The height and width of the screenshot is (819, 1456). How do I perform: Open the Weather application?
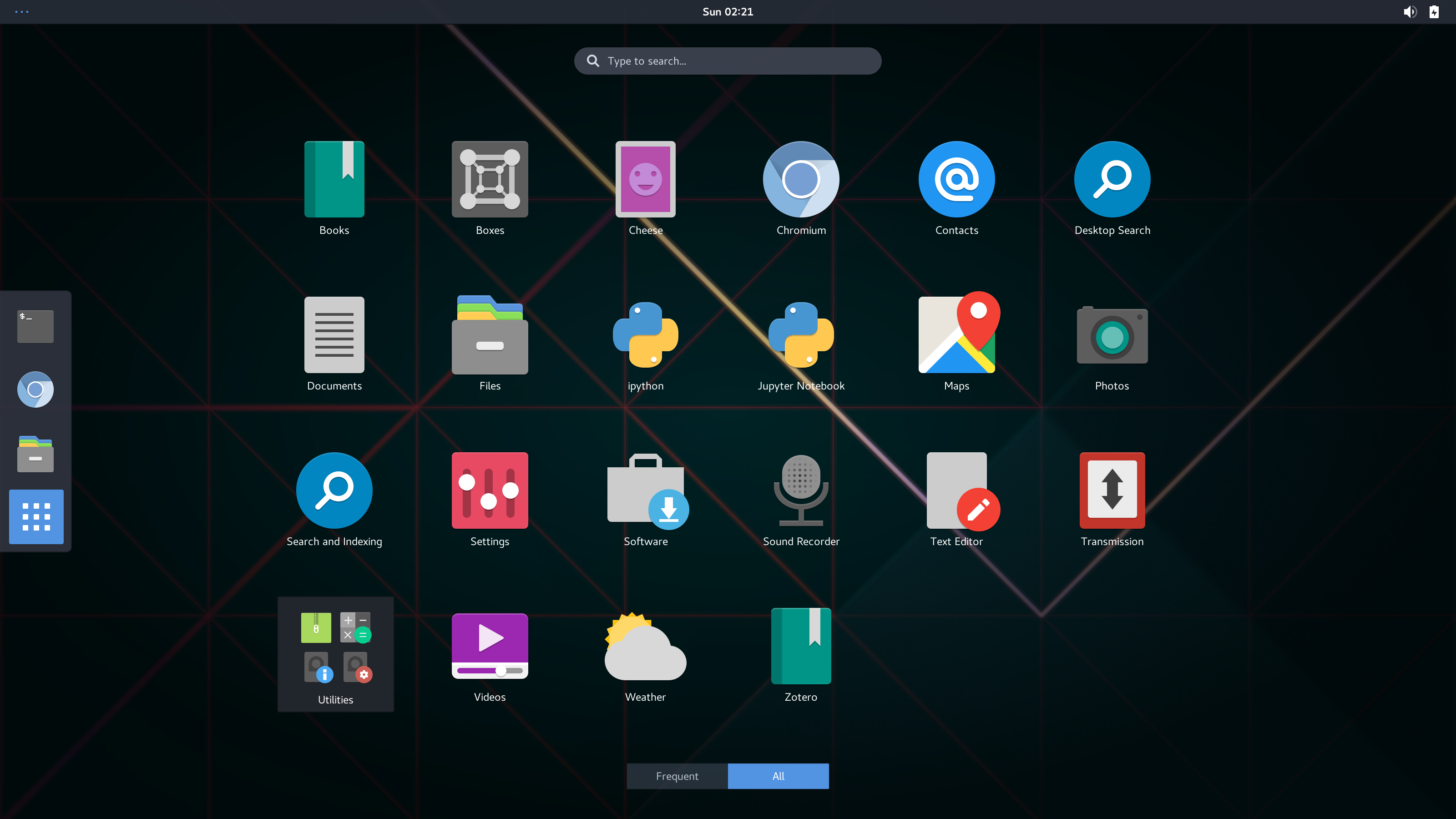[x=645, y=646]
